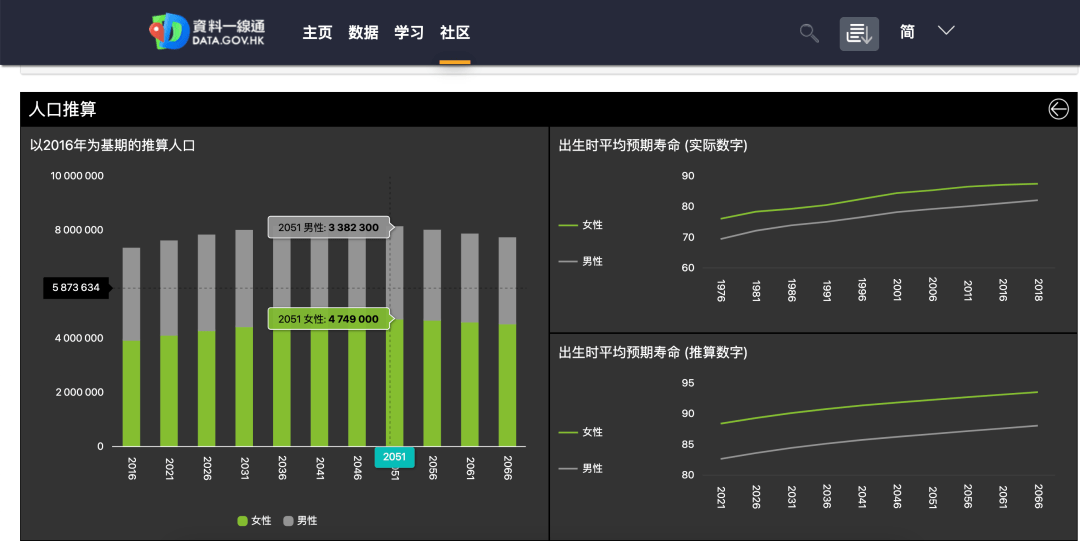Click the green 2051 女性 tooltip label
Viewport: 1080px width, 541px height.
coord(329,319)
